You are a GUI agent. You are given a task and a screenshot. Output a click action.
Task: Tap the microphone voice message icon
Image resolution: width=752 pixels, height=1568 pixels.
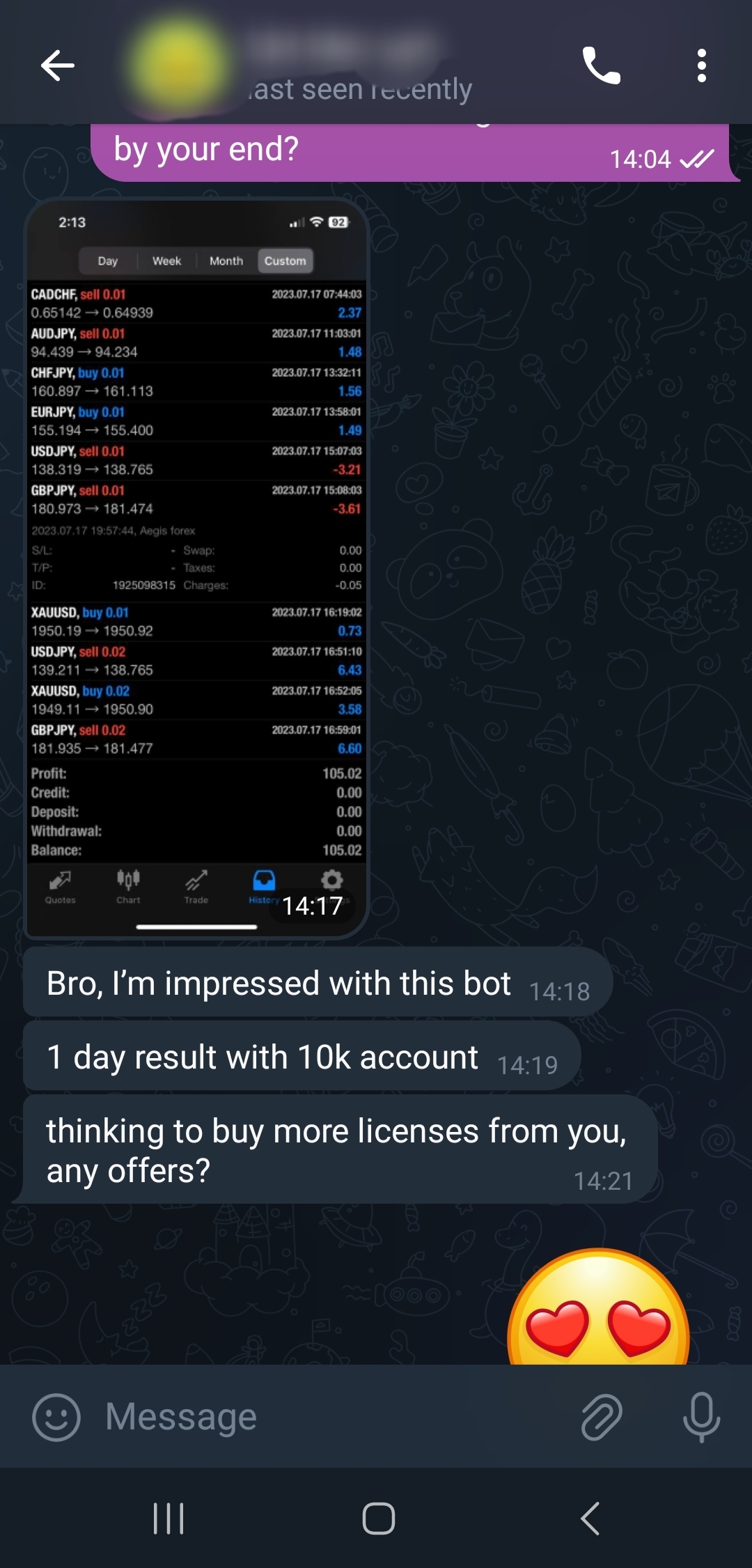point(702,1417)
